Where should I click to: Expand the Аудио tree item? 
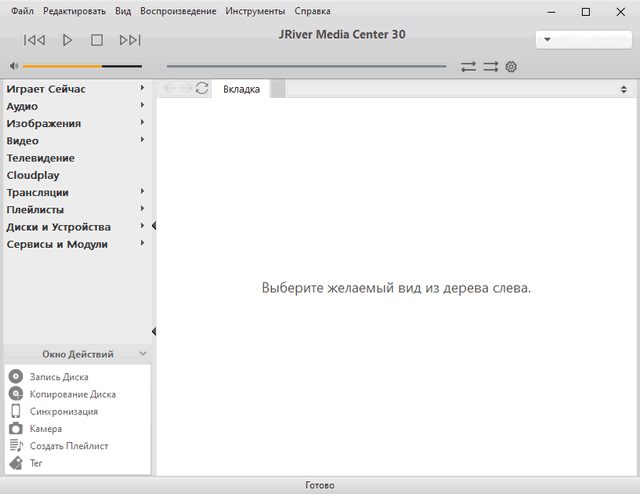[143, 106]
